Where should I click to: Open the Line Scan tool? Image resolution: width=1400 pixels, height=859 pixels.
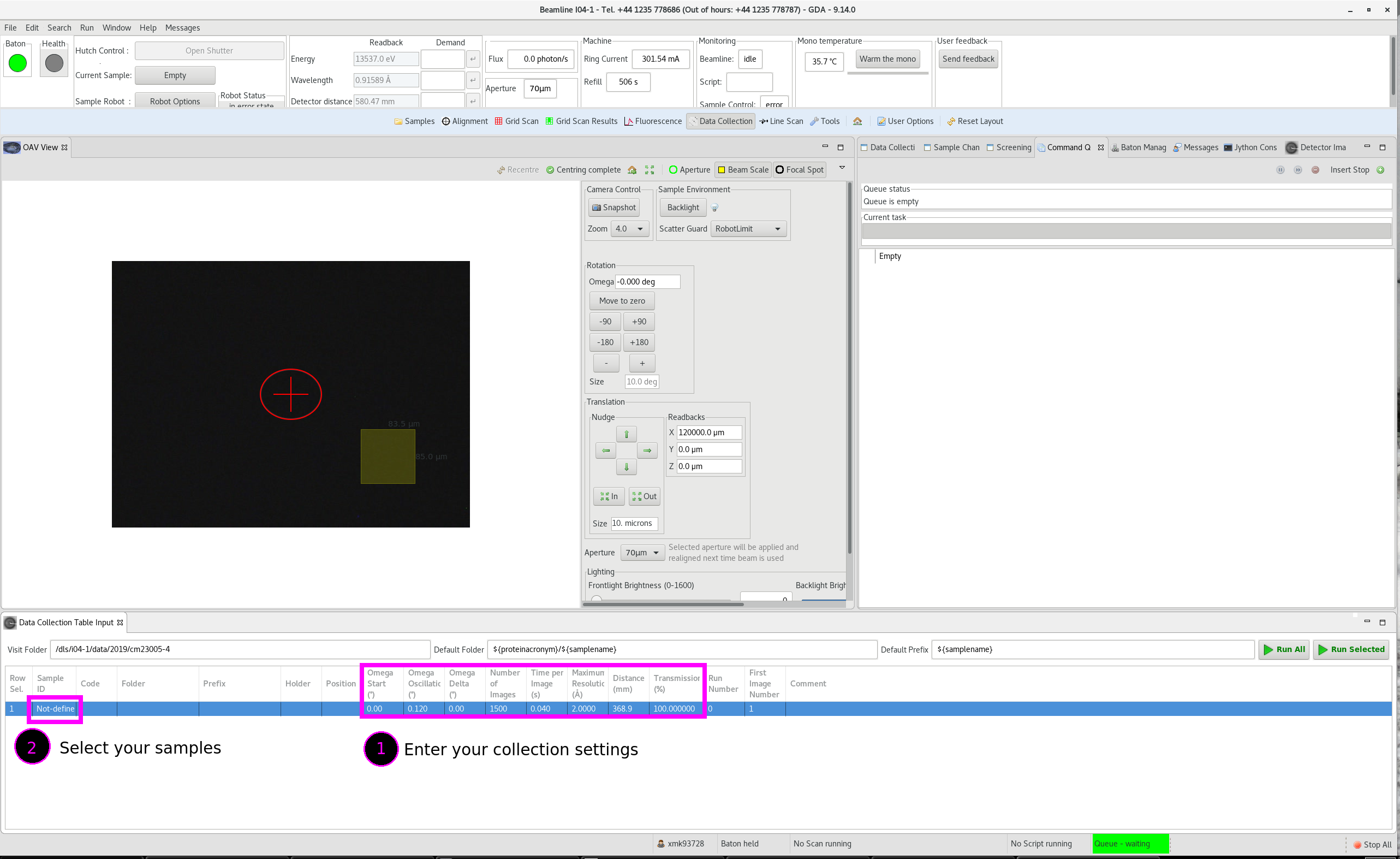click(x=781, y=121)
